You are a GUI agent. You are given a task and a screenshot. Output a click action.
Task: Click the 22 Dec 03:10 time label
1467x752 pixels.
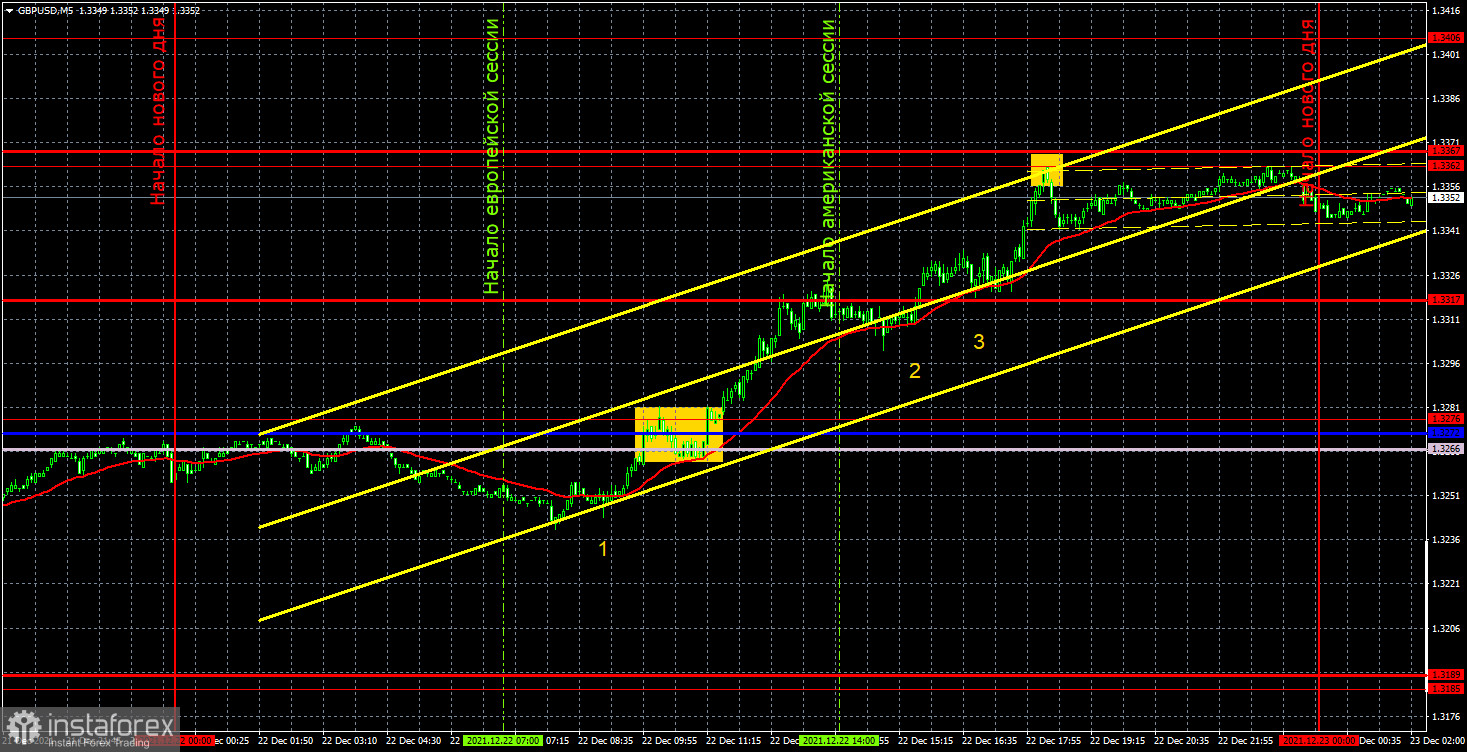(x=351, y=741)
